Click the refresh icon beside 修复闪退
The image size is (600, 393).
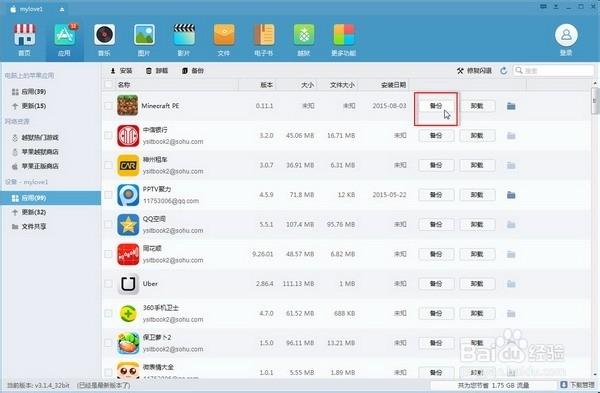(x=504, y=70)
